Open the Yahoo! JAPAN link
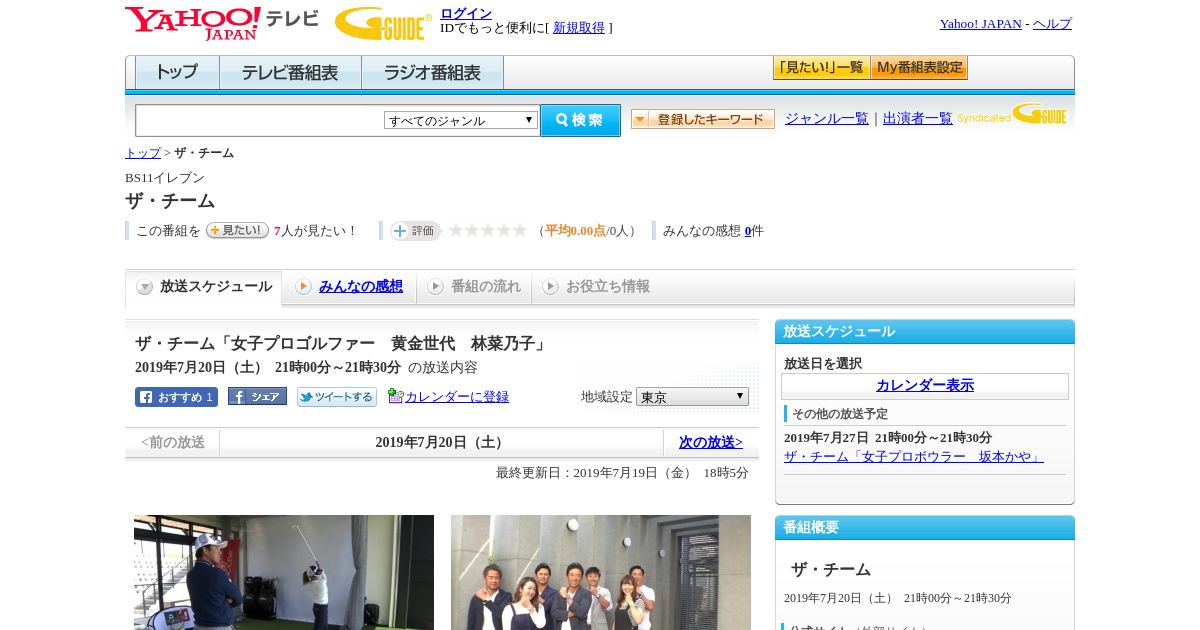The width and height of the screenshot is (1200, 630). click(x=981, y=24)
